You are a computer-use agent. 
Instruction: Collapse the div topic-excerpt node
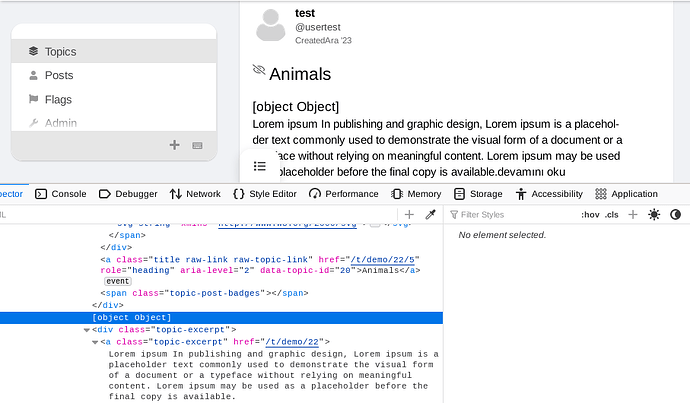[x=87, y=329]
